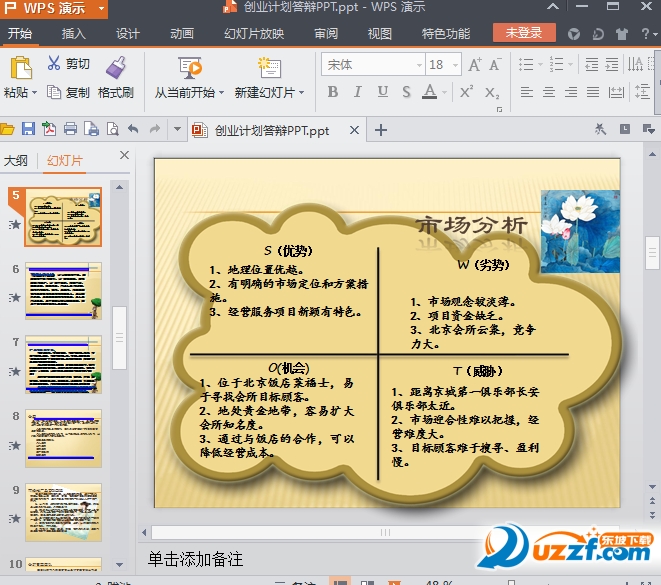Cut selection with the scissors icon
Viewport: 661px width, 585px height.
[54, 63]
